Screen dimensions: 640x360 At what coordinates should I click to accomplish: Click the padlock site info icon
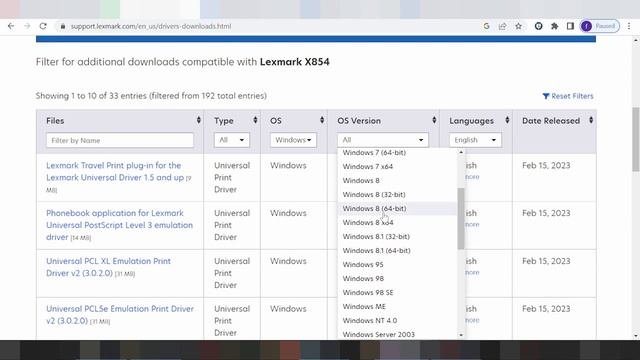tap(62, 26)
